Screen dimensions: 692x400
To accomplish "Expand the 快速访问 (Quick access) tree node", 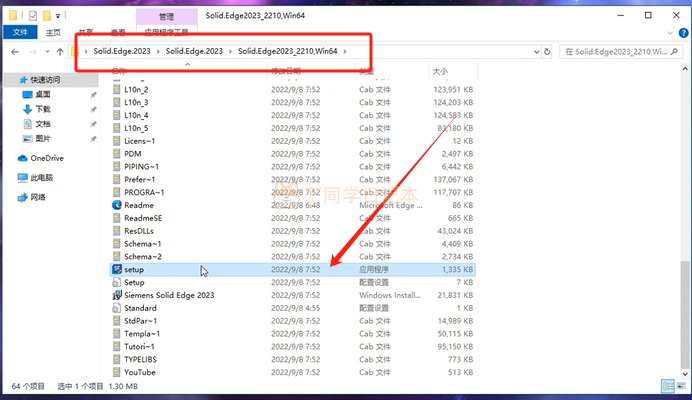I will tap(8, 80).
